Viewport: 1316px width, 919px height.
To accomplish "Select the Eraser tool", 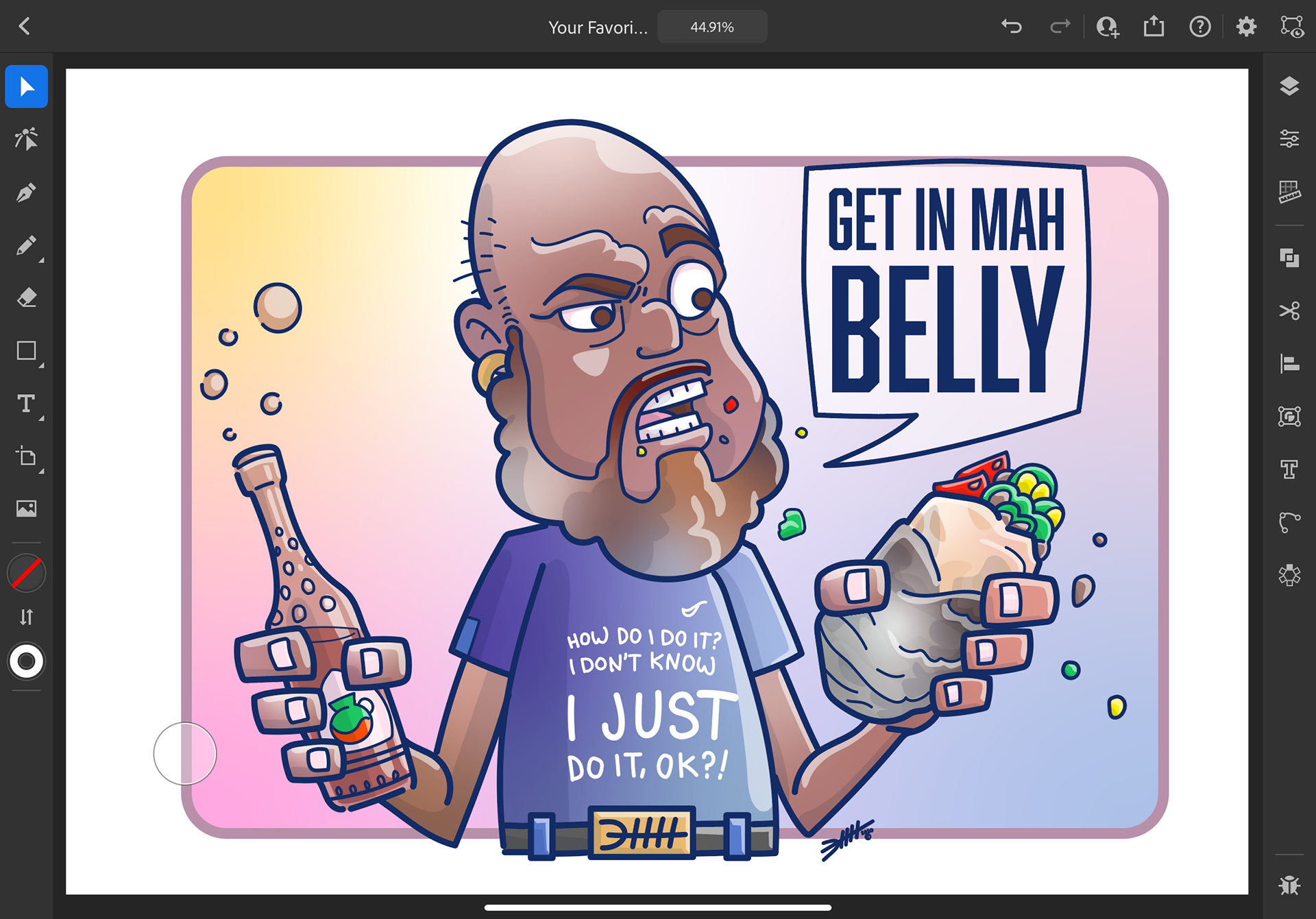I will point(26,298).
